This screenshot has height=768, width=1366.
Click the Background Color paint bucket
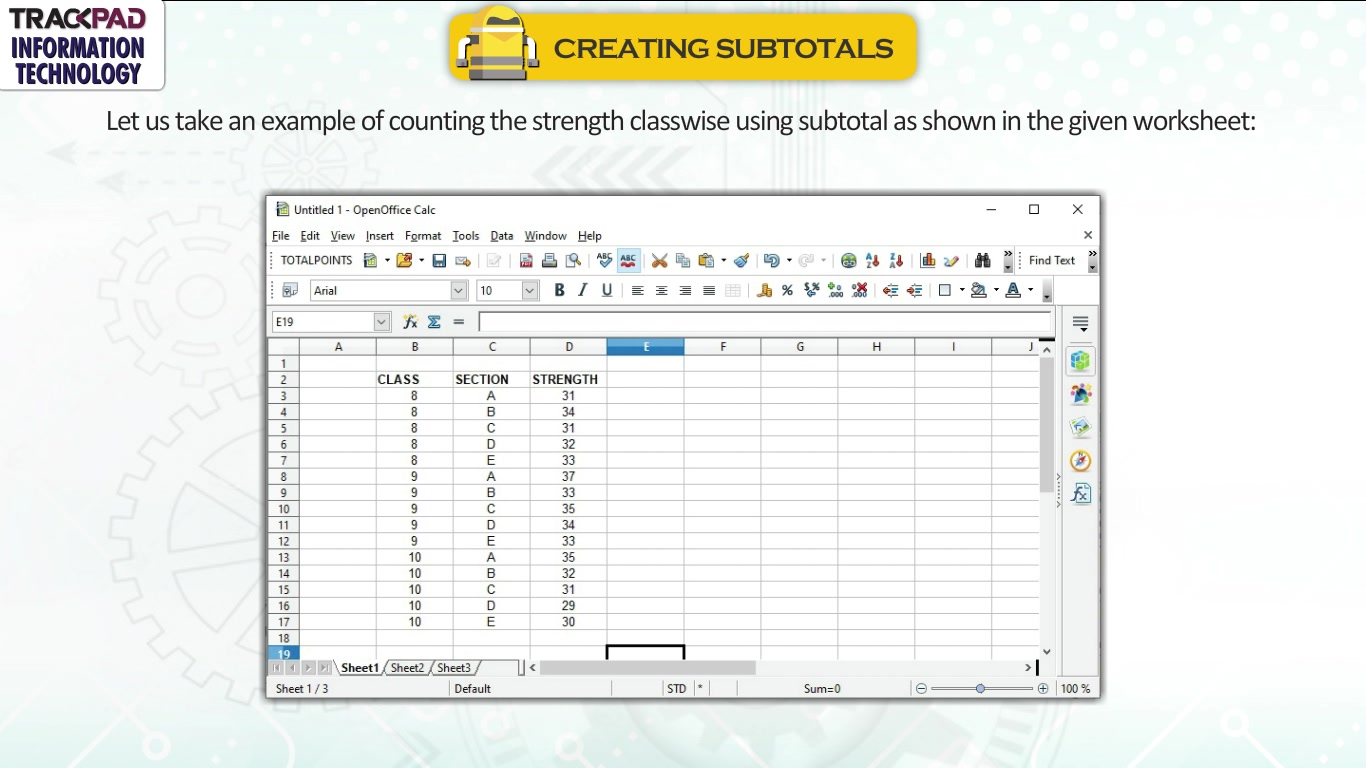coord(979,290)
